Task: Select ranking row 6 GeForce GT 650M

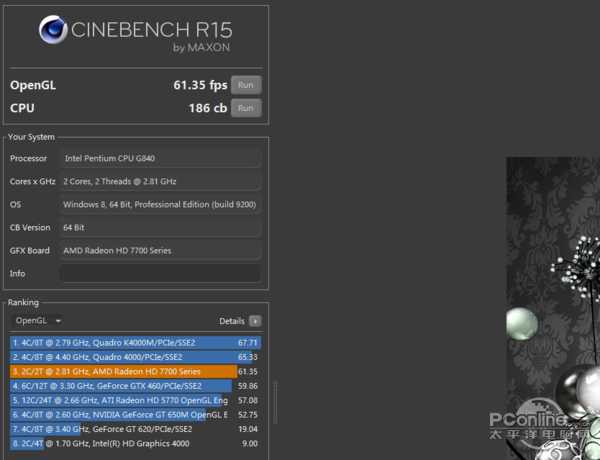Action: 135,415
